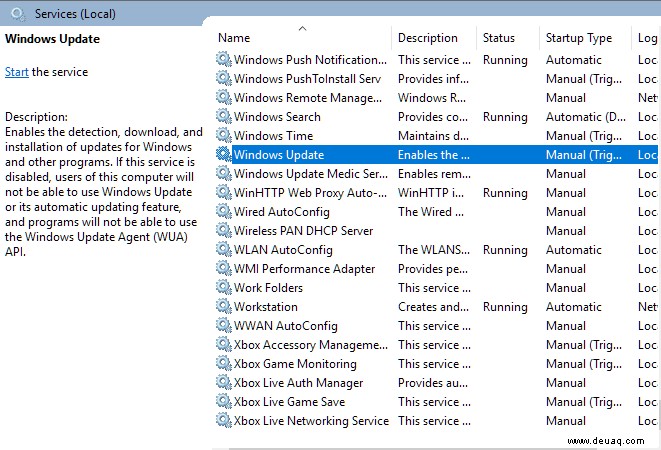This screenshot has height=450, width=661.
Task: Sort services by the Name column header
Action: [234, 38]
